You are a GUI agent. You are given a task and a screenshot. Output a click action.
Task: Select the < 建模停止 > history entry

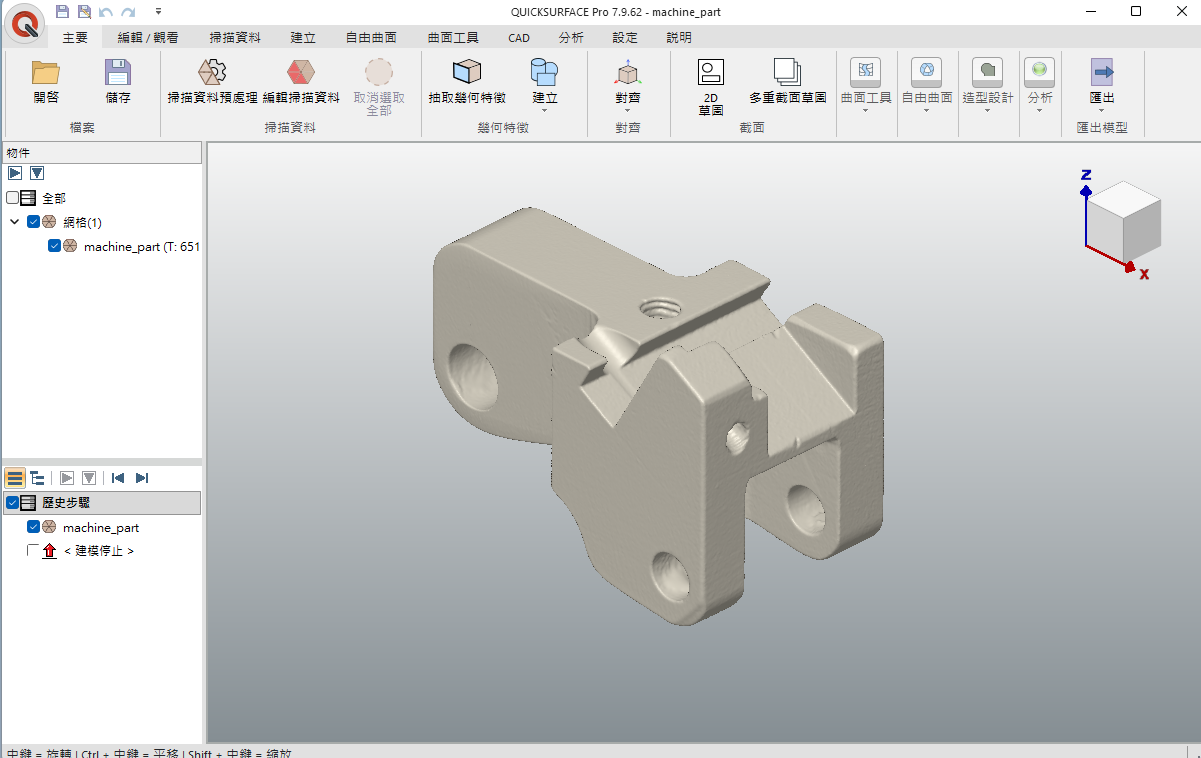point(98,551)
